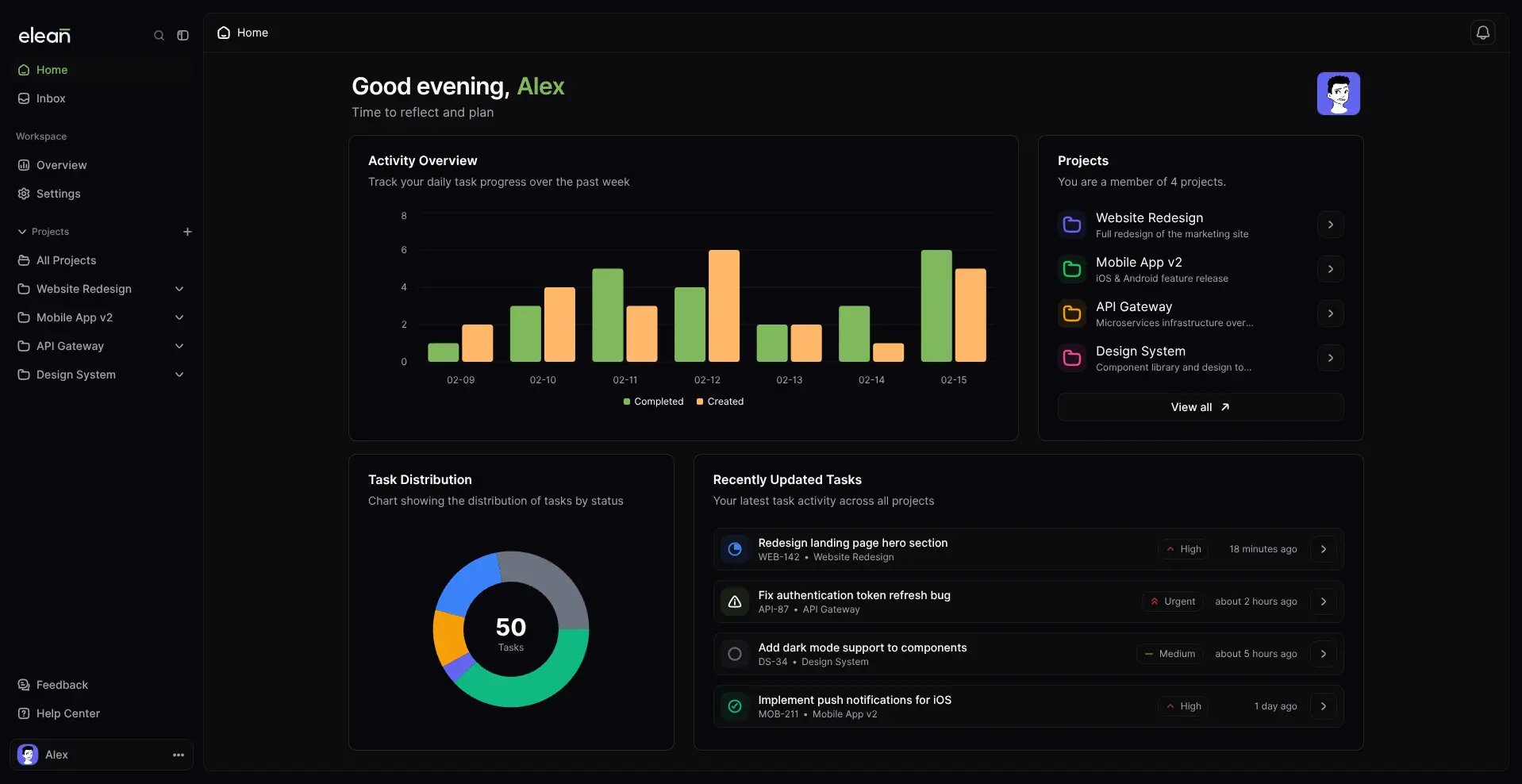Open the Inbox from sidebar
The image size is (1522, 784).
(x=49, y=98)
